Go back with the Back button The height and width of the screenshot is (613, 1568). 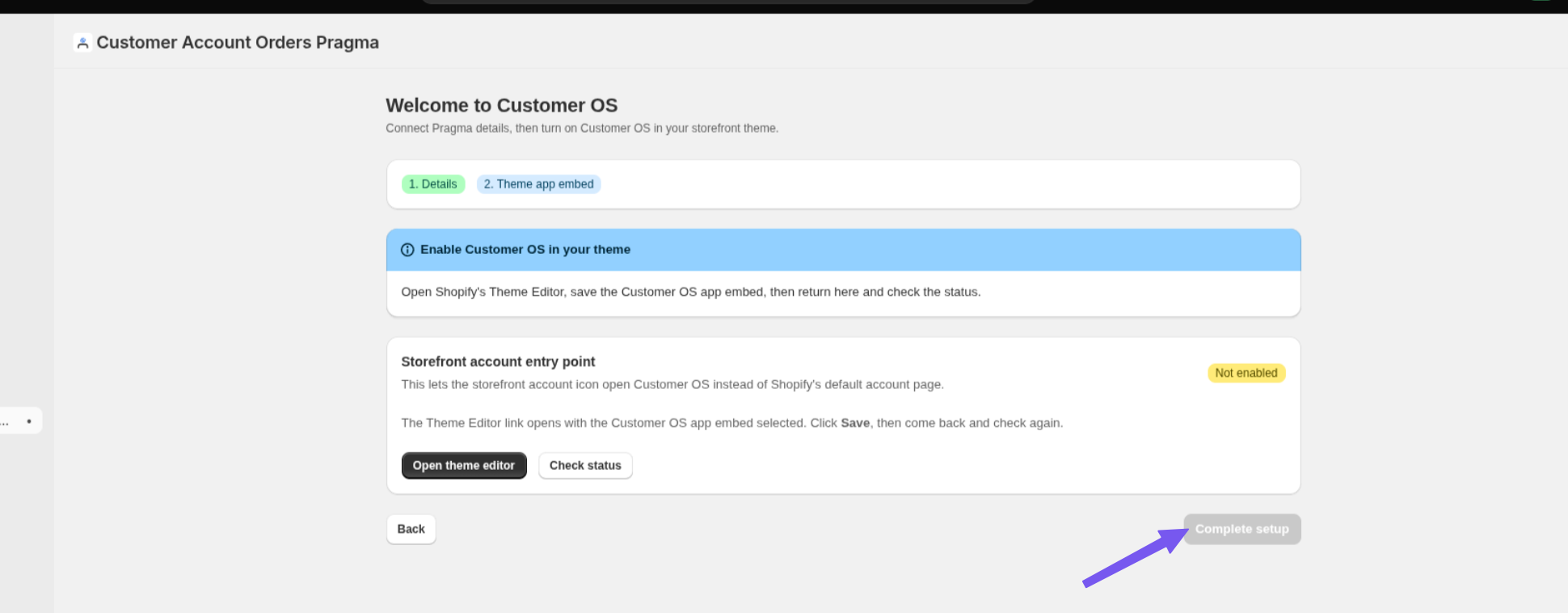(x=411, y=530)
